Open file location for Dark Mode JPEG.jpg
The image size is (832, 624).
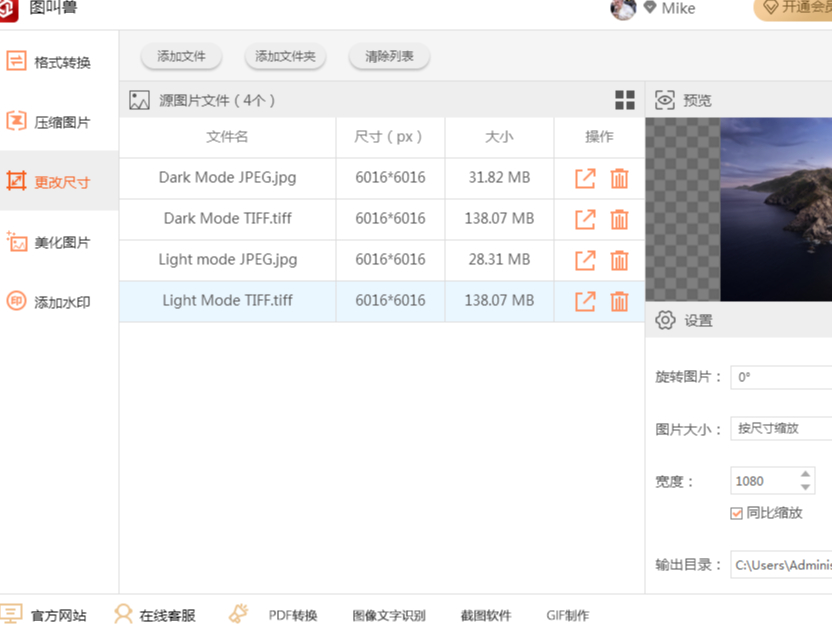click(x=585, y=178)
